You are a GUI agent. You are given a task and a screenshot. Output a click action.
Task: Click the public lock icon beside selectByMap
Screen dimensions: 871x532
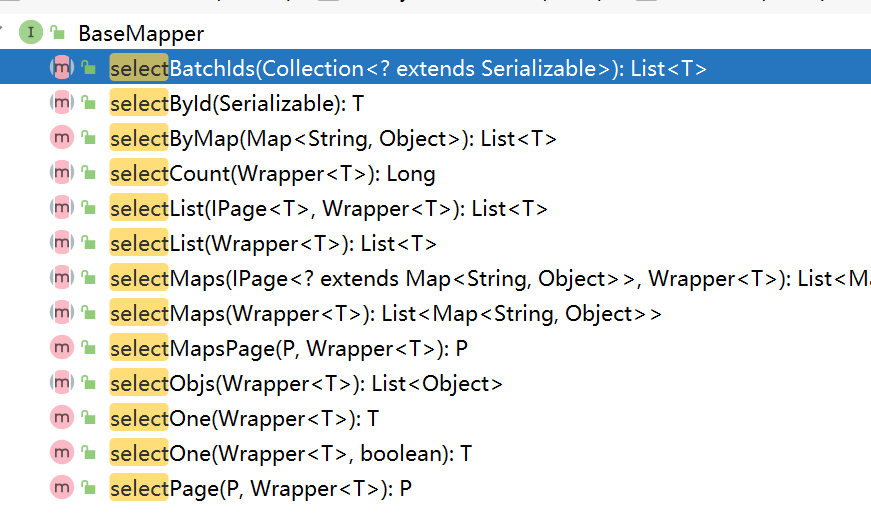pyautogui.click(x=89, y=139)
